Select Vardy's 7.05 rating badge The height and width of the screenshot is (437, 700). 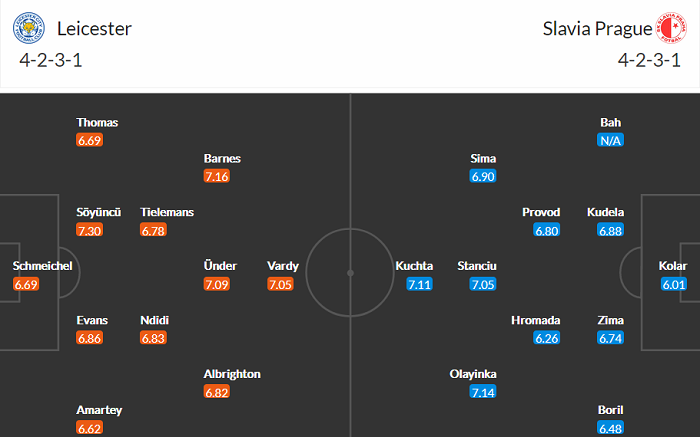(x=282, y=285)
